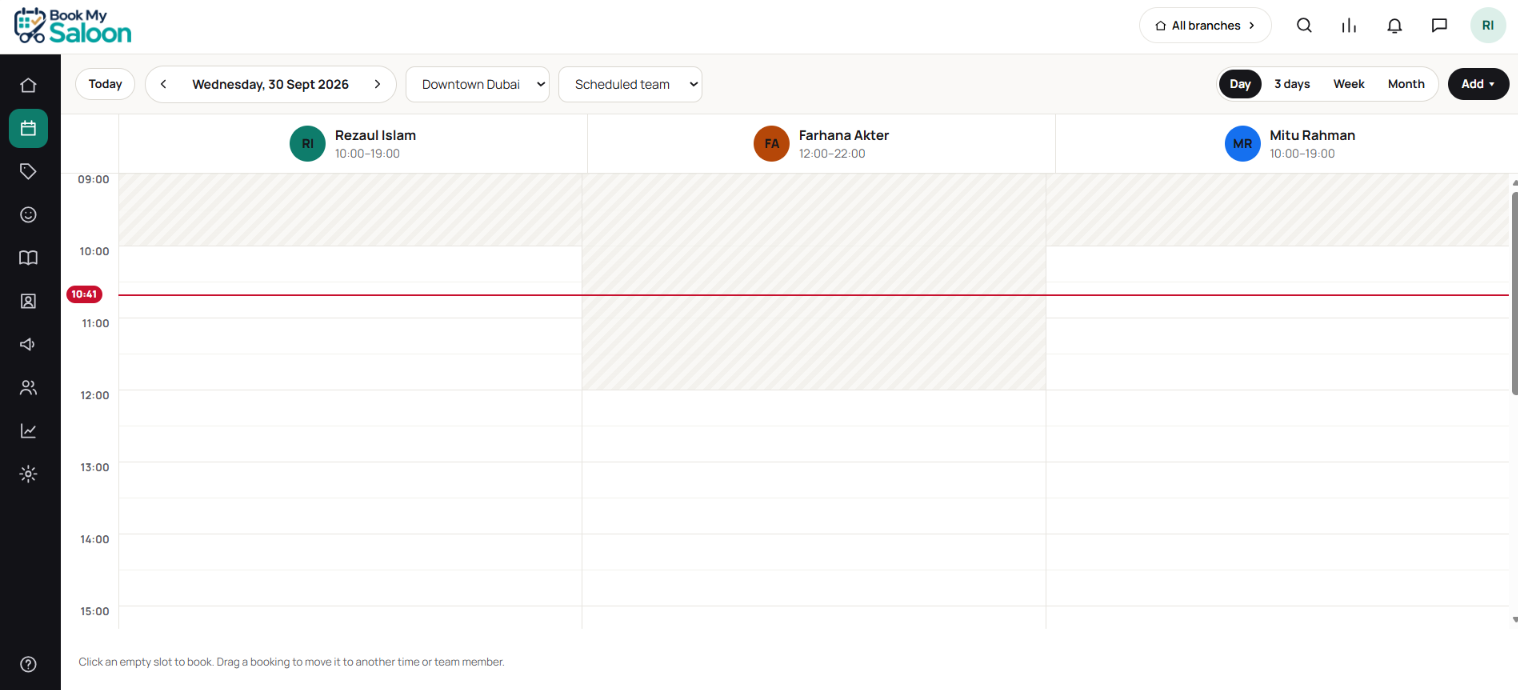Open the line chart reports icon
Screen dimensions: 1518x690
(28, 431)
